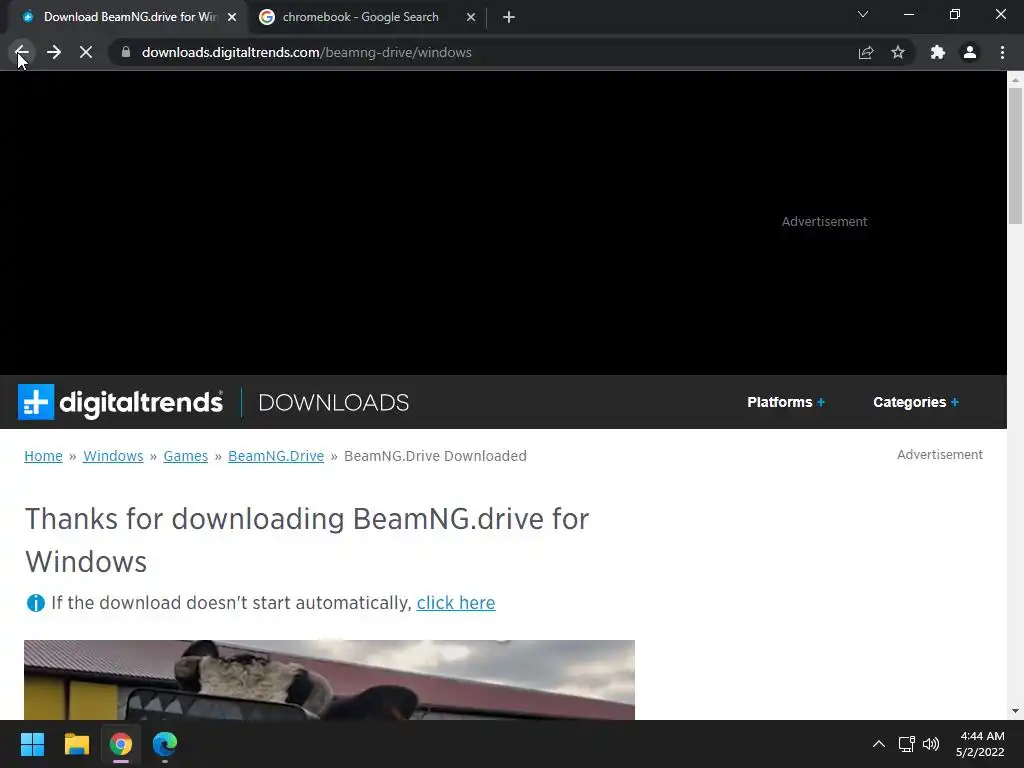Image resolution: width=1024 pixels, height=768 pixels.
Task: Open the Home breadcrumb link
Action: point(43,456)
